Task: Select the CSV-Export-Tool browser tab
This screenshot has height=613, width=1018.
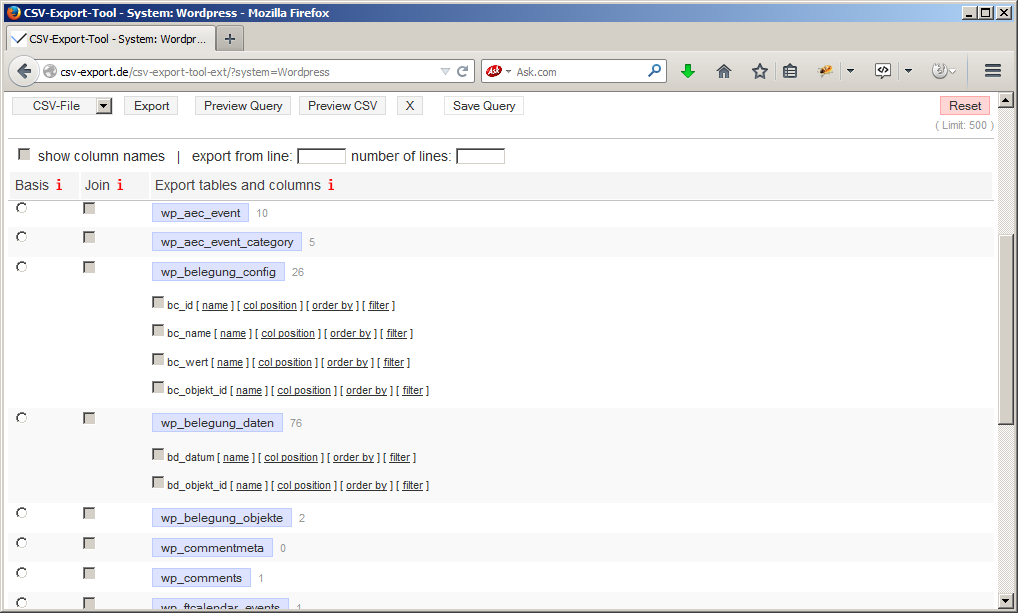Action: pyautogui.click(x=109, y=39)
